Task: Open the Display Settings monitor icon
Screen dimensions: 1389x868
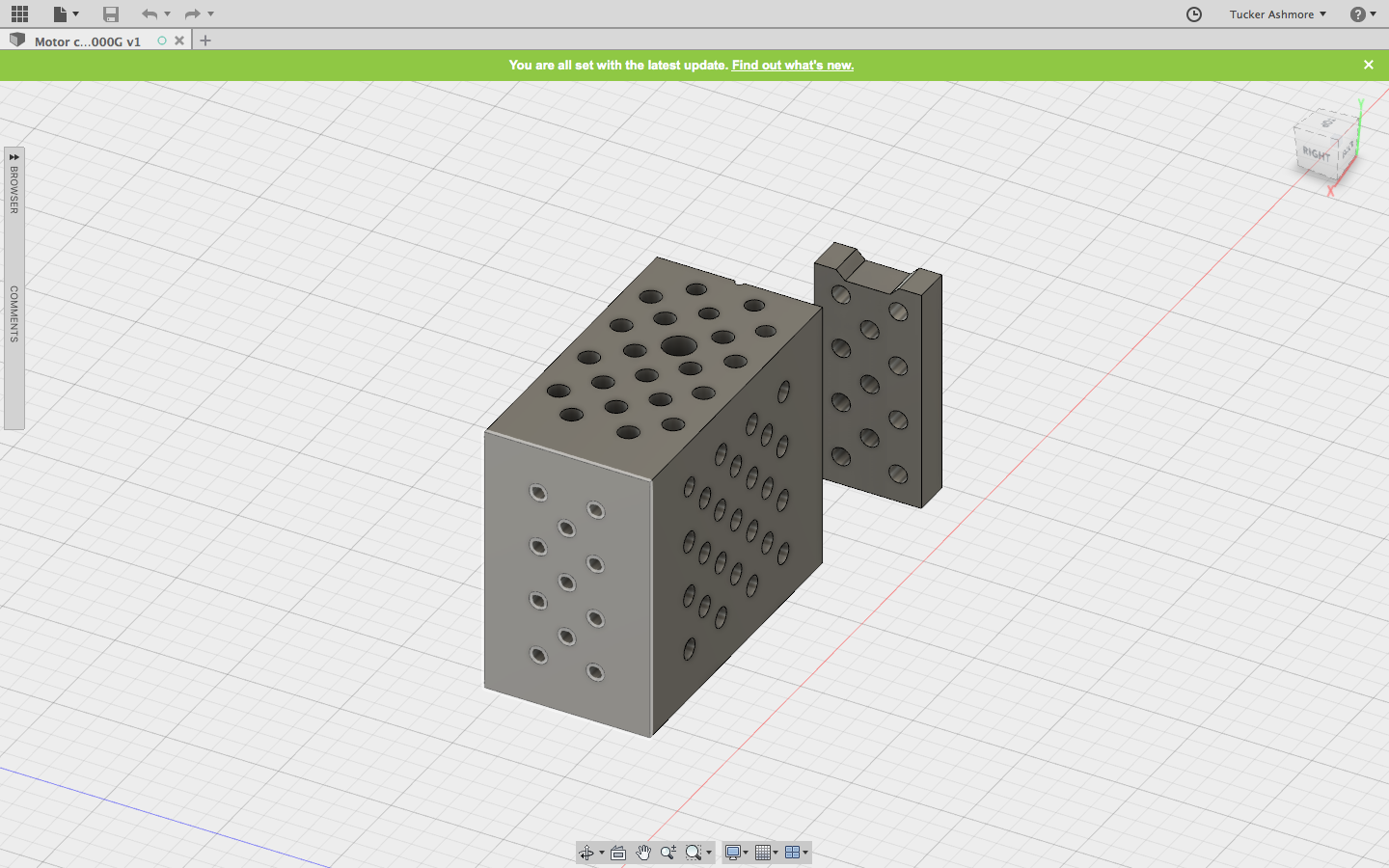Action: (x=733, y=853)
